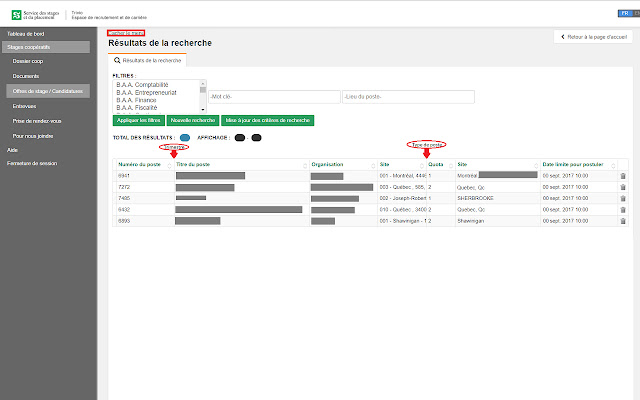Go to Documents in the sidebar
640x400 pixels.
tap(26, 76)
